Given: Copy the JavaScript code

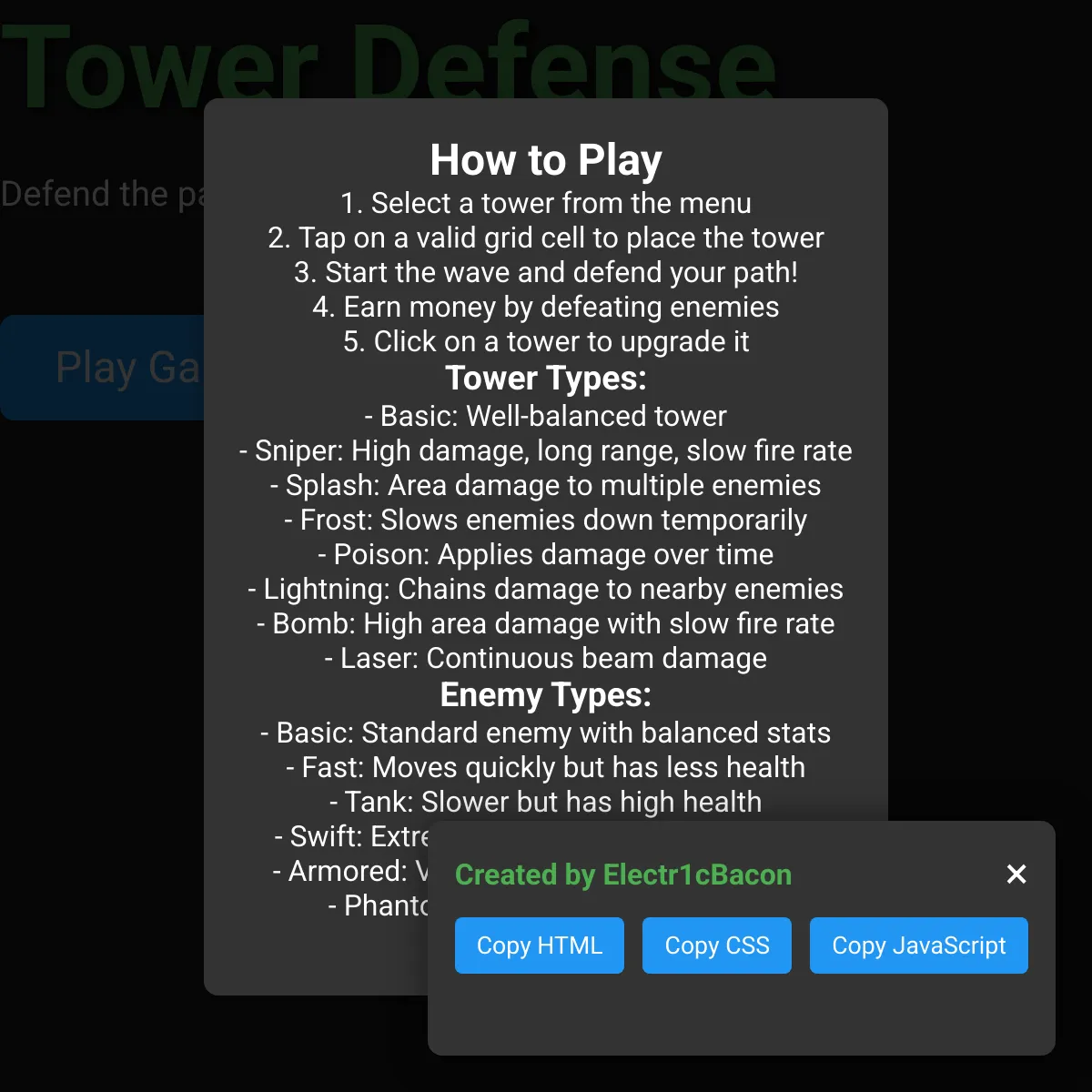Looking at the screenshot, I should click(918, 945).
